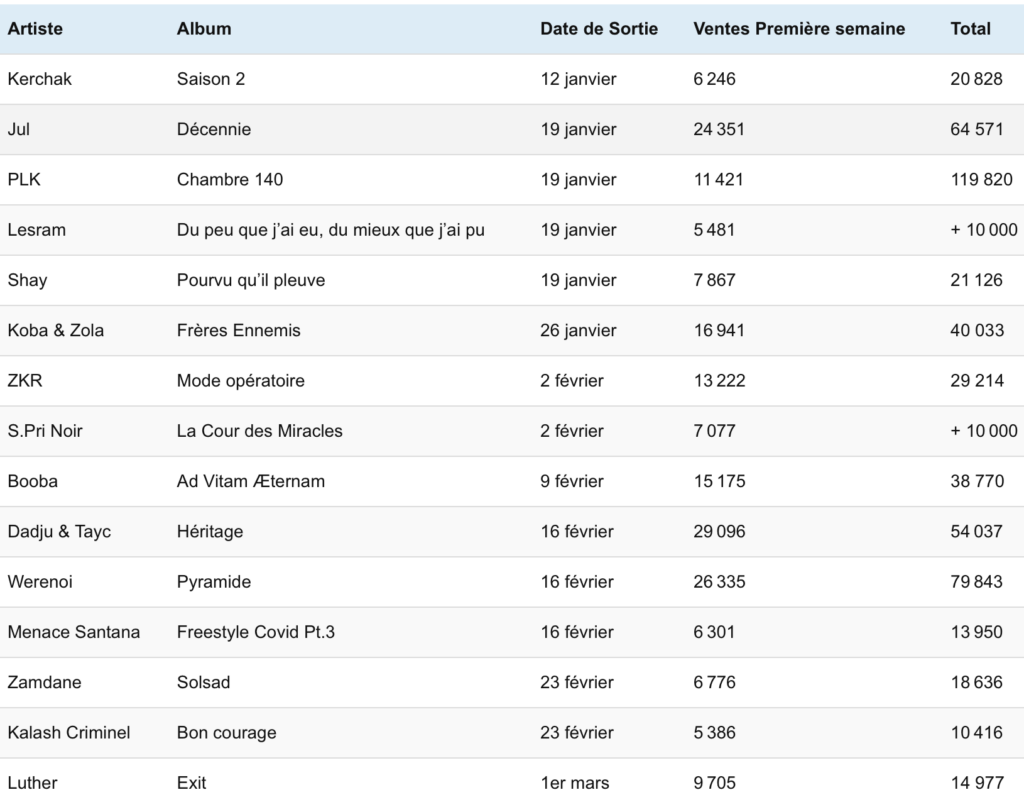Select the Koba & Zola artist cell
1024x807 pixels.
(56, 330)
